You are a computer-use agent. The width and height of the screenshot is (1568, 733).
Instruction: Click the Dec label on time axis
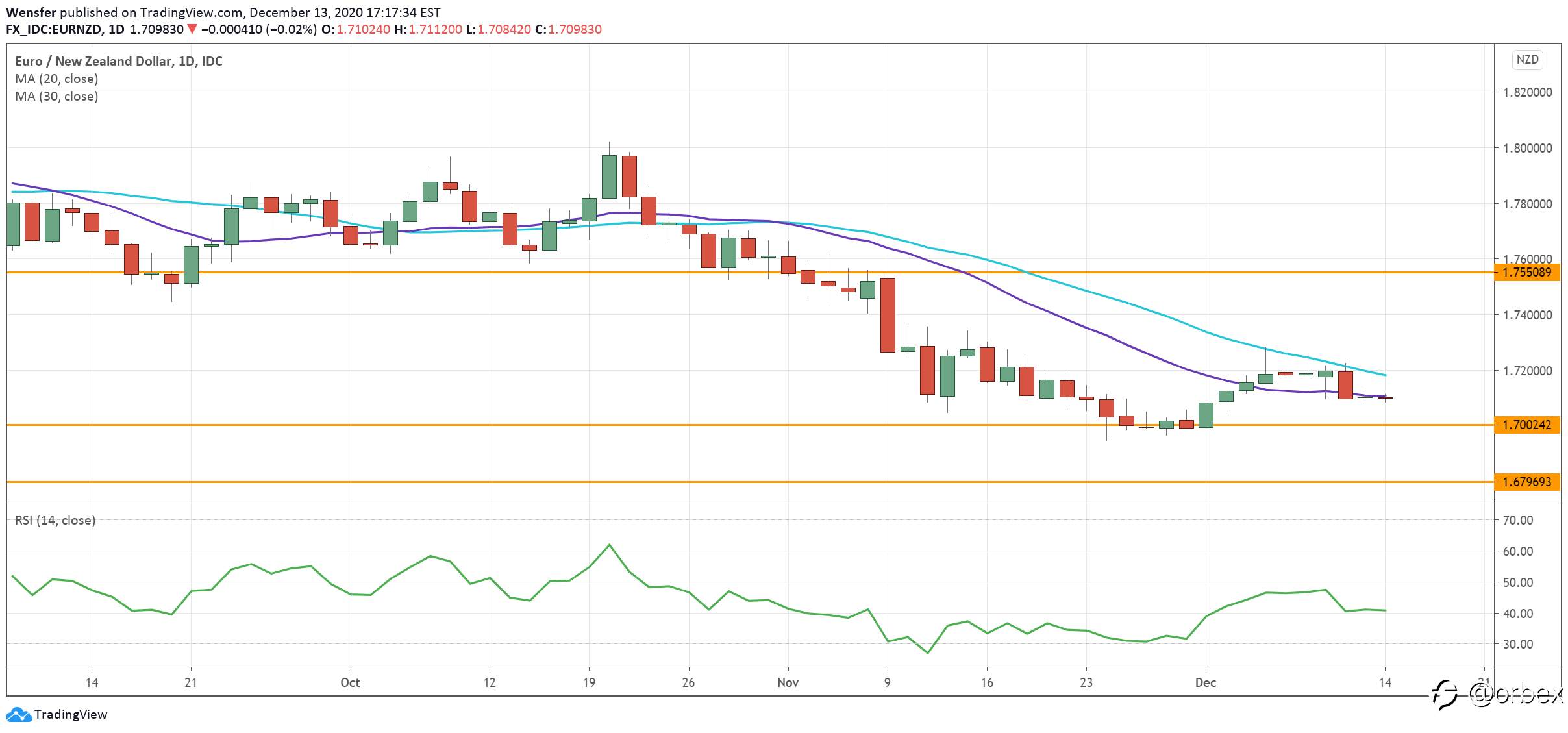(x=1206, y=682)
